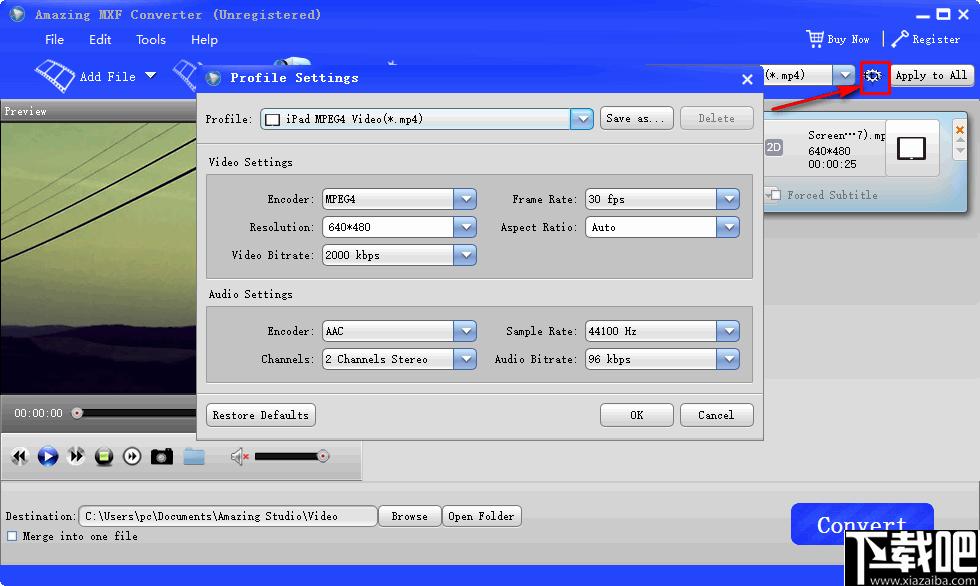The image size is (980, 586).
Task: Rewind playback in the preview player
Action: (20, 457)
